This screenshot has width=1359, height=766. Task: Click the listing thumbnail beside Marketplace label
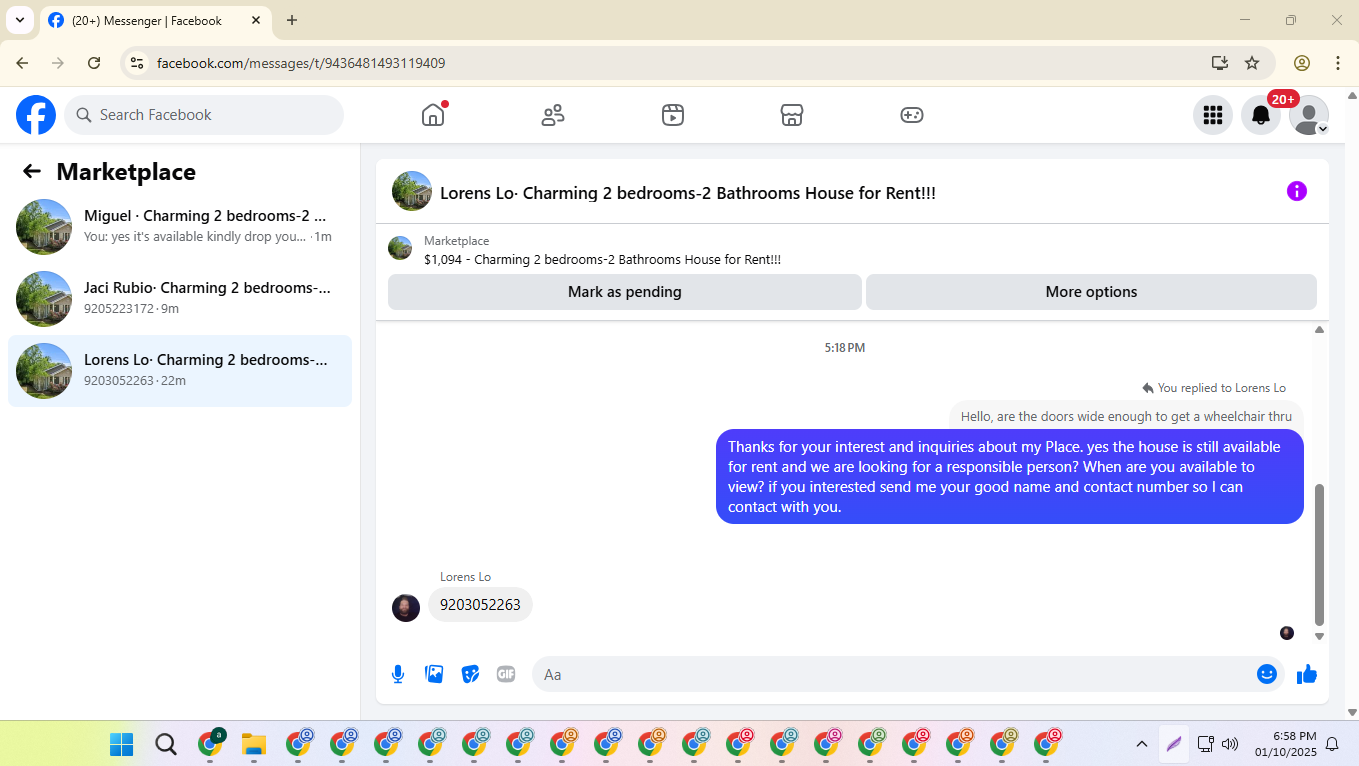(400, 248)
